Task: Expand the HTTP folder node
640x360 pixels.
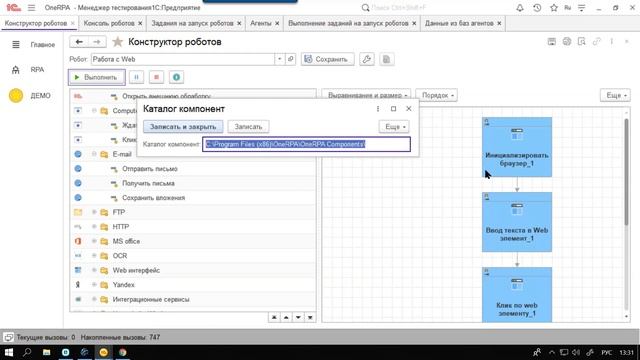Action: click(x=94, y=227)
